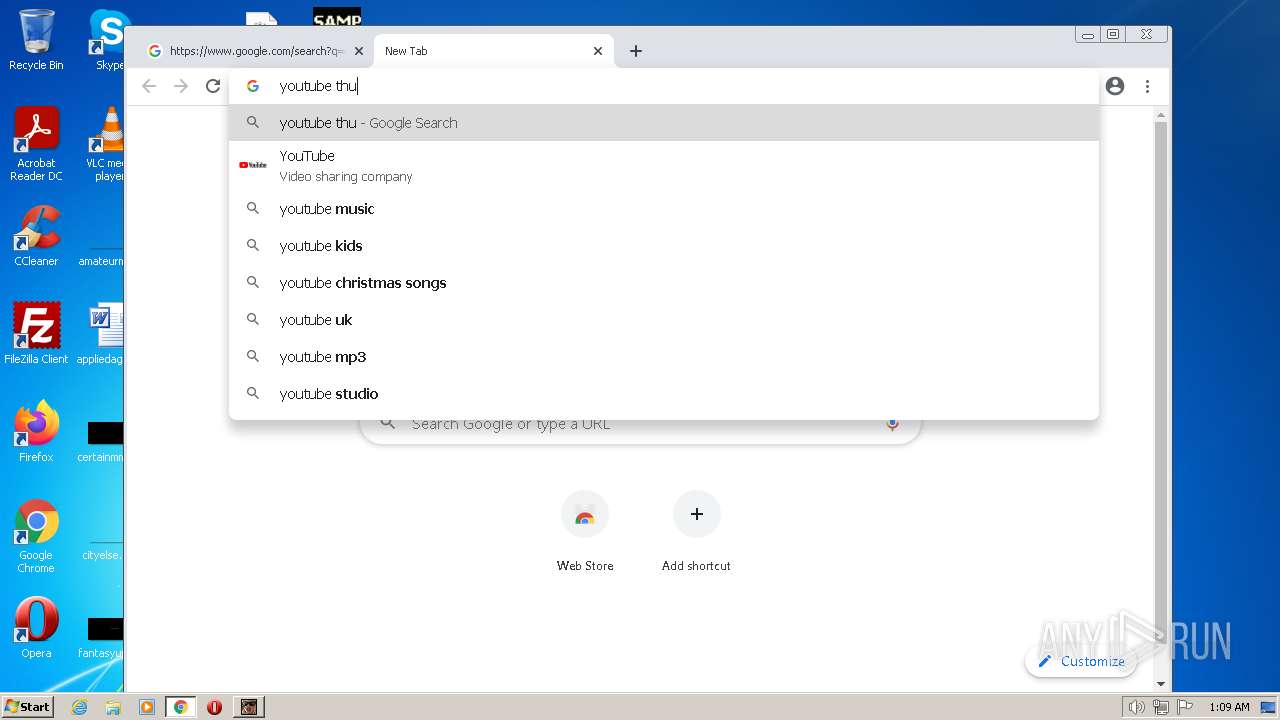Open the Windows Media Player taskbar icon
1280x720 pixels.
point(147,707)
